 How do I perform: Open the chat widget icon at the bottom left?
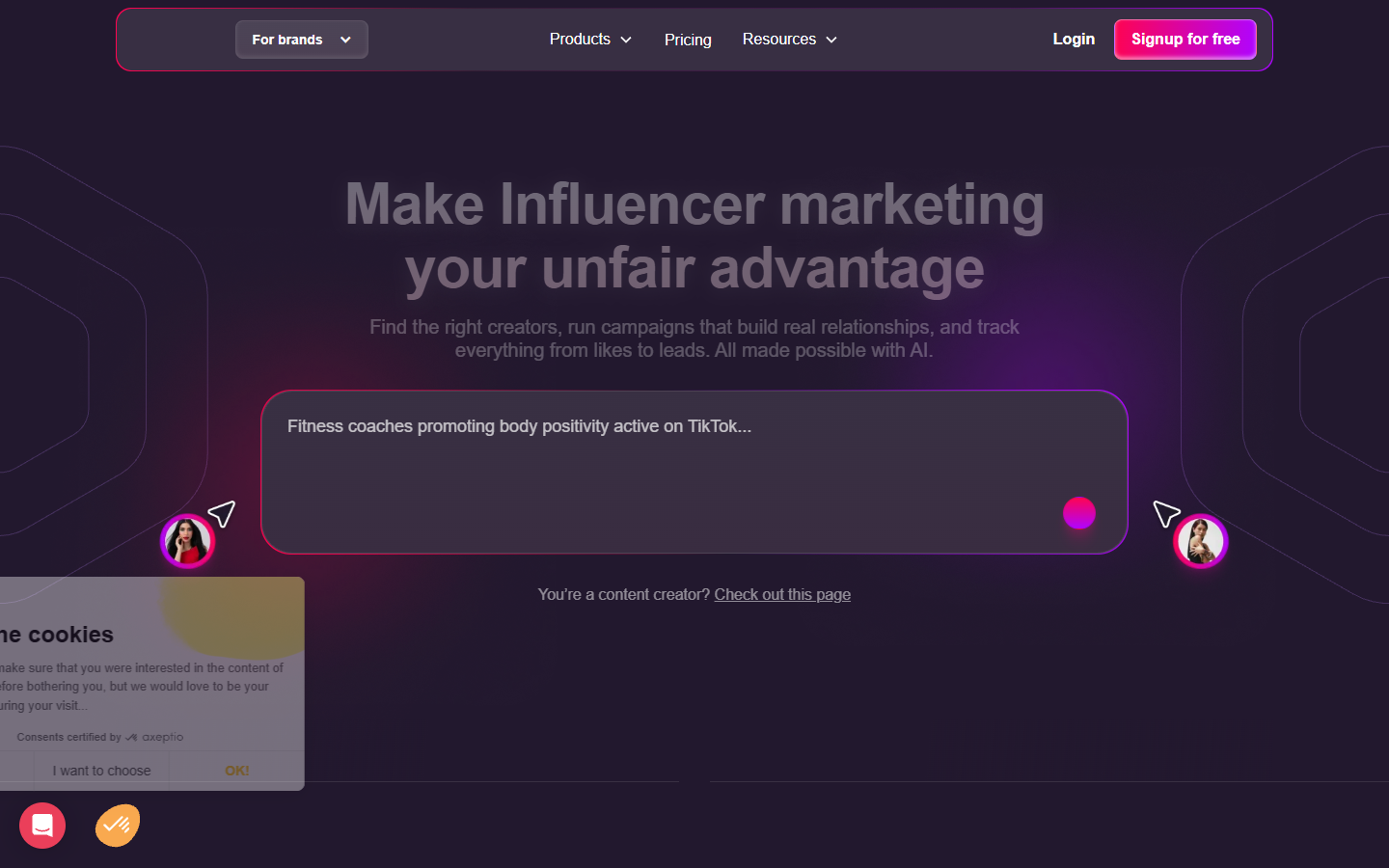pyautogui.click(x=42, y=826)
